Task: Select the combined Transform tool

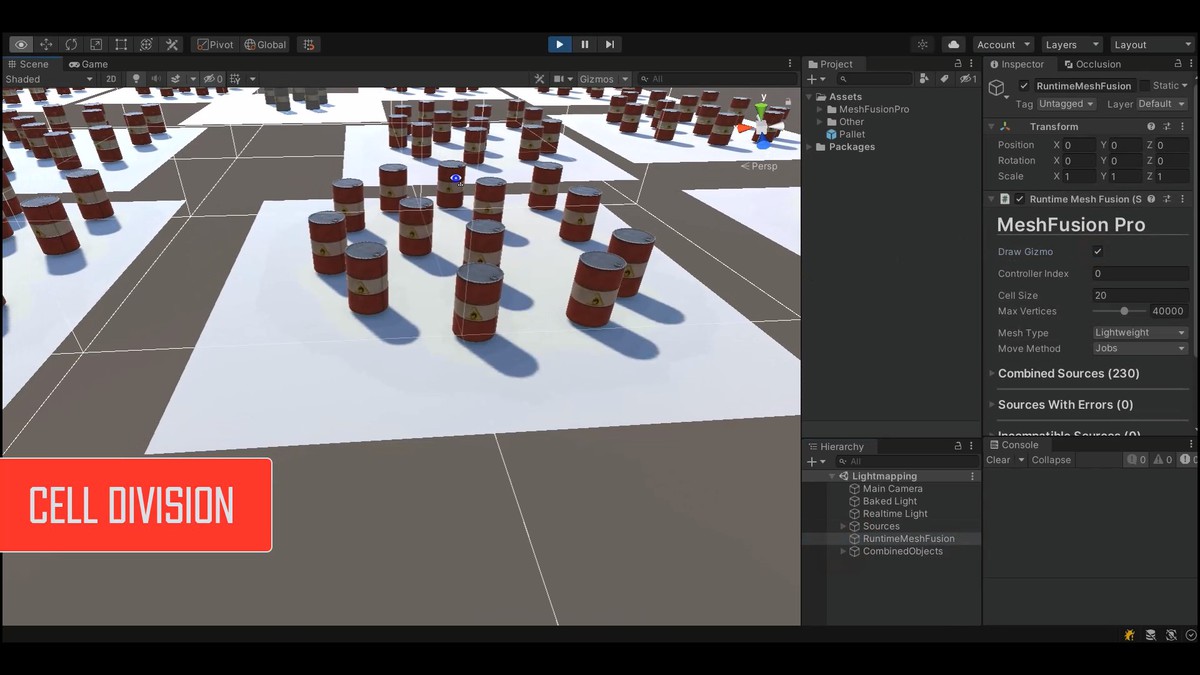Action: [146, 44]
